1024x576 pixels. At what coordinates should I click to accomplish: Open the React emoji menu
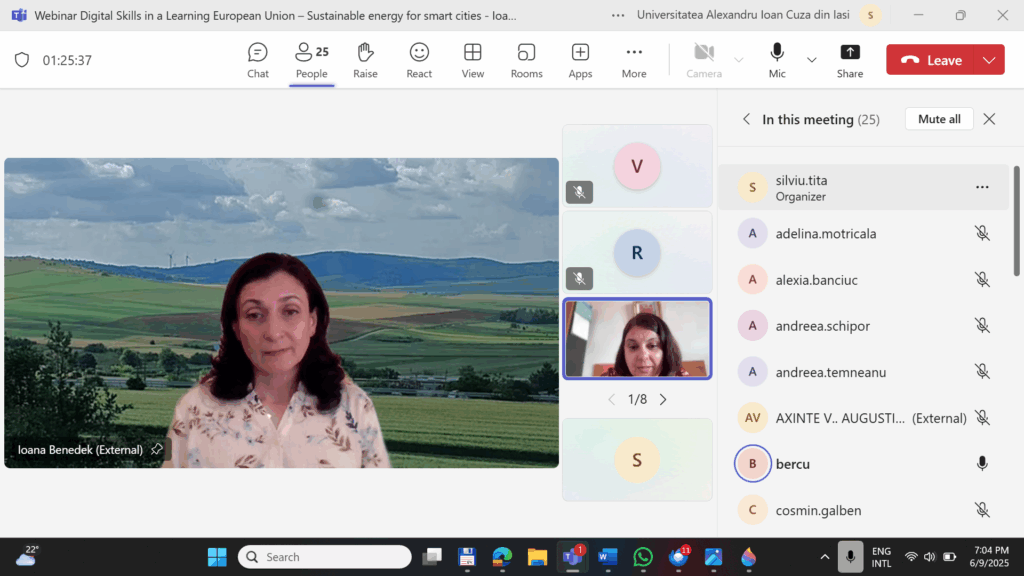419,60
